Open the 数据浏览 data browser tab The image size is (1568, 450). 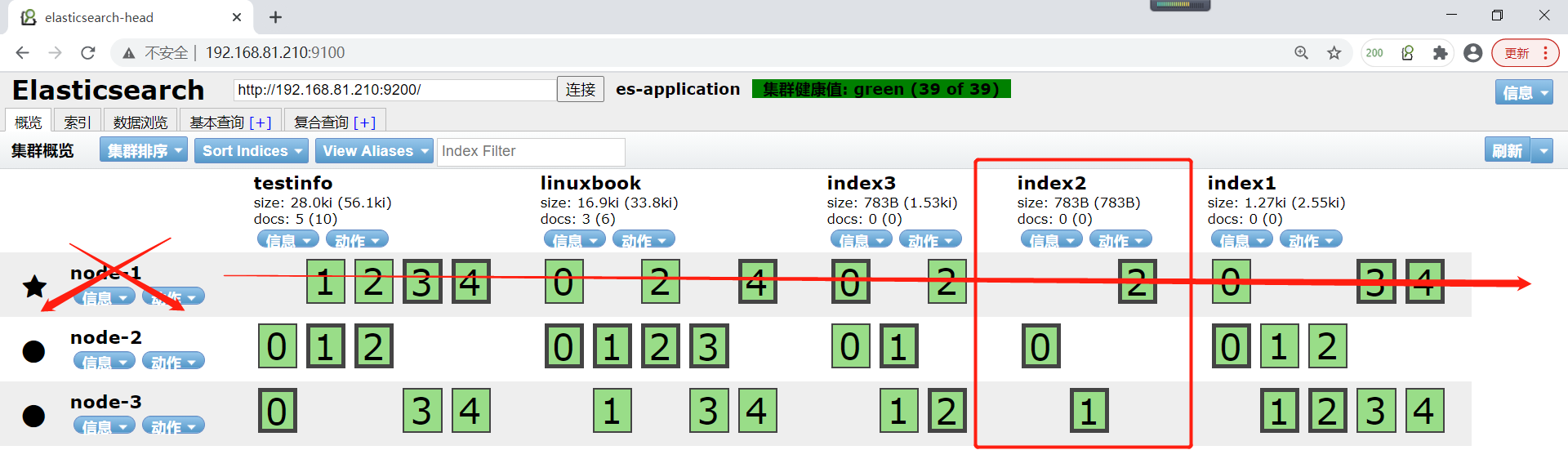(x=140, y=122)
